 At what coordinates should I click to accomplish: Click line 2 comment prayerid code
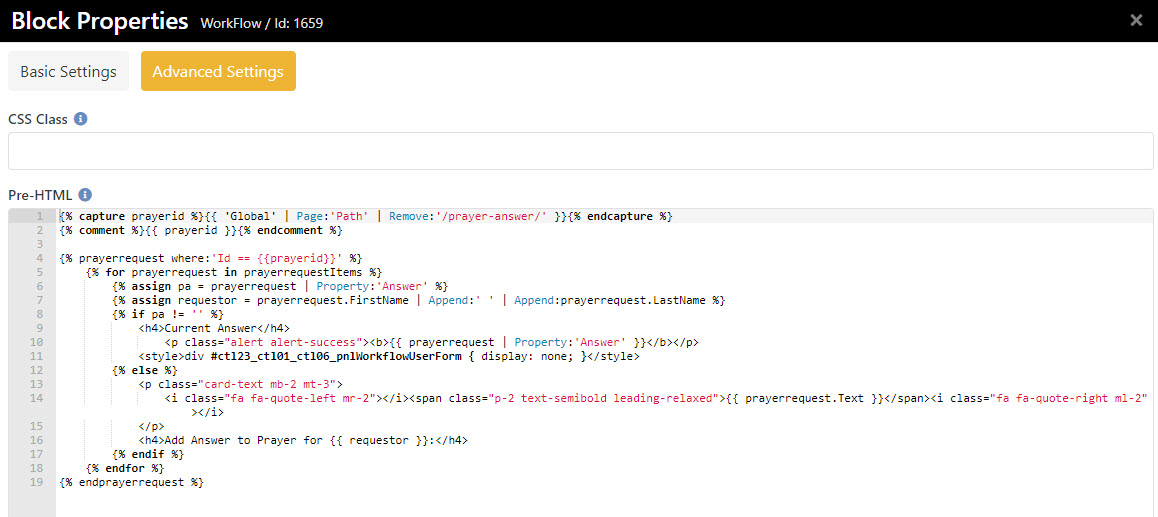201,230
